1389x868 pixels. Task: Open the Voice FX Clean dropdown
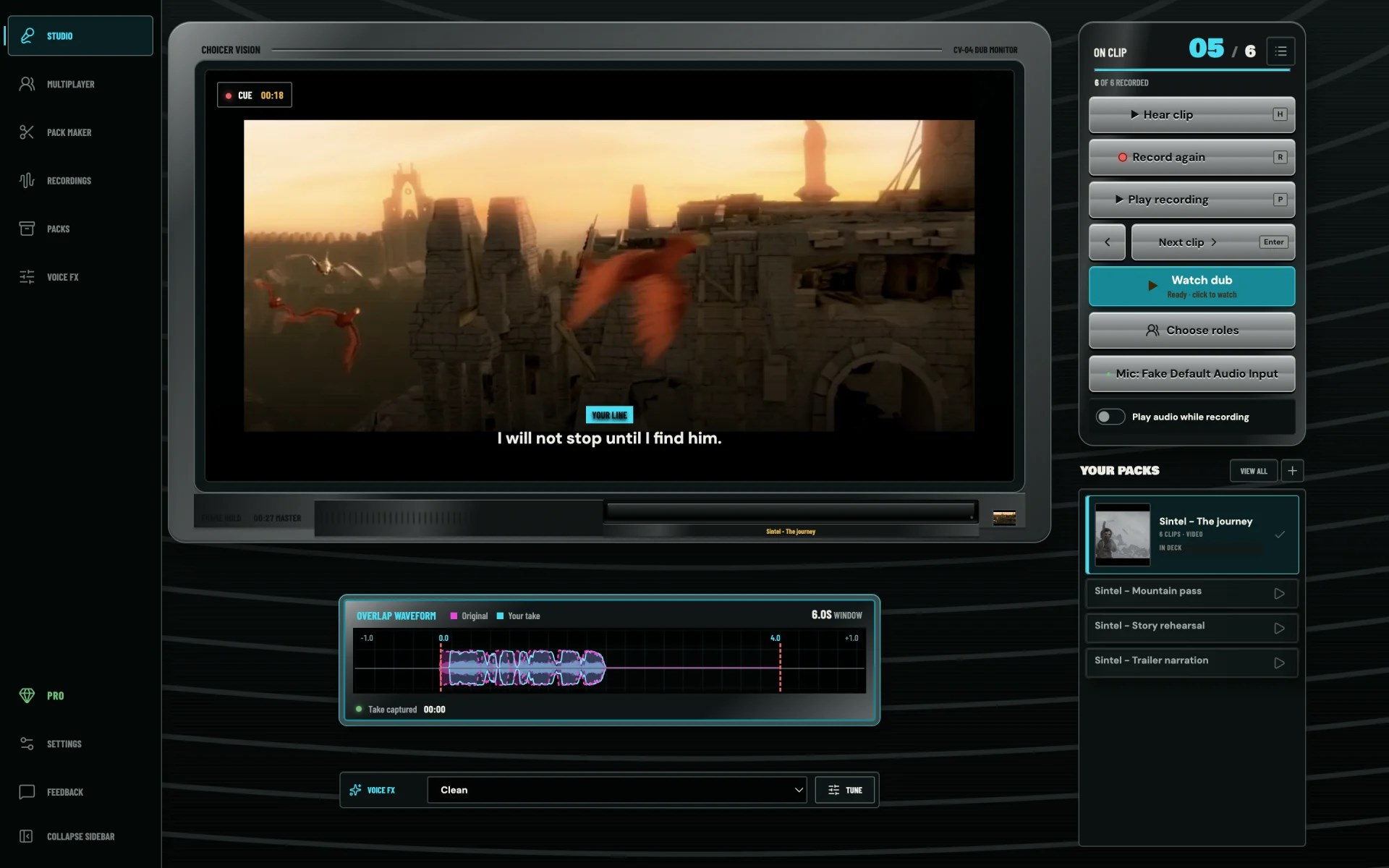pyautogui.click(x=617, y=790)
